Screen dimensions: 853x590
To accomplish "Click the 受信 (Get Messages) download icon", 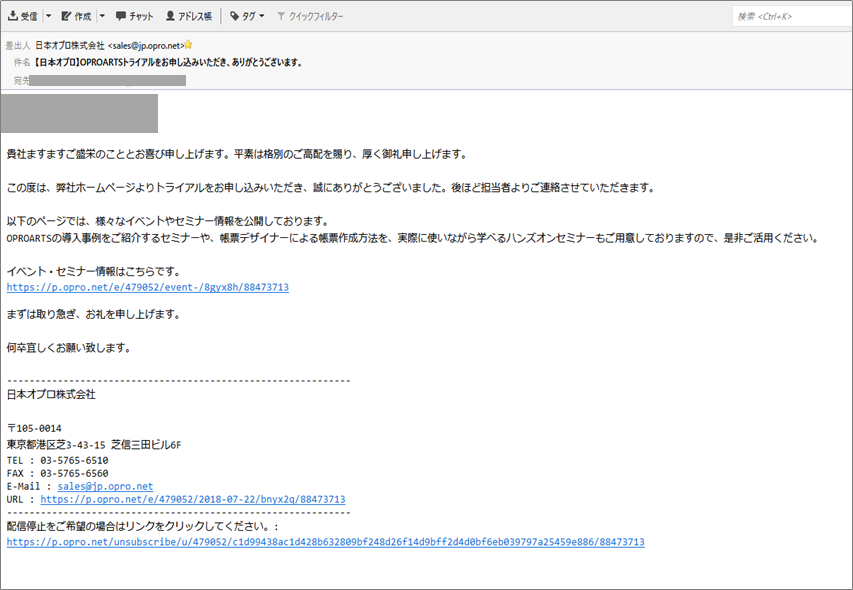I will [x=13, y=16].
